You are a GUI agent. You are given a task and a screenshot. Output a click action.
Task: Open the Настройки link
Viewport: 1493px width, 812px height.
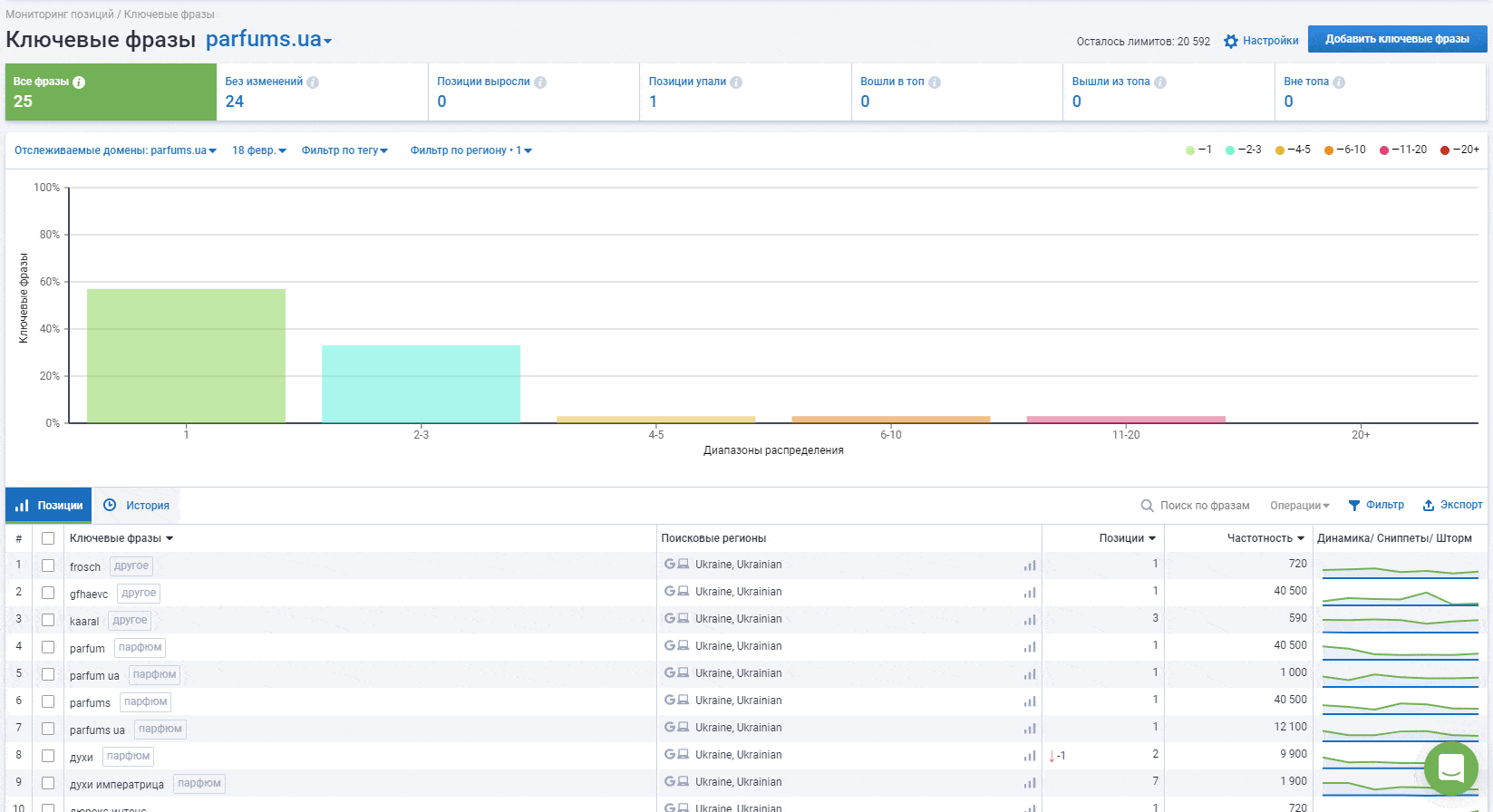(1270, 41)
